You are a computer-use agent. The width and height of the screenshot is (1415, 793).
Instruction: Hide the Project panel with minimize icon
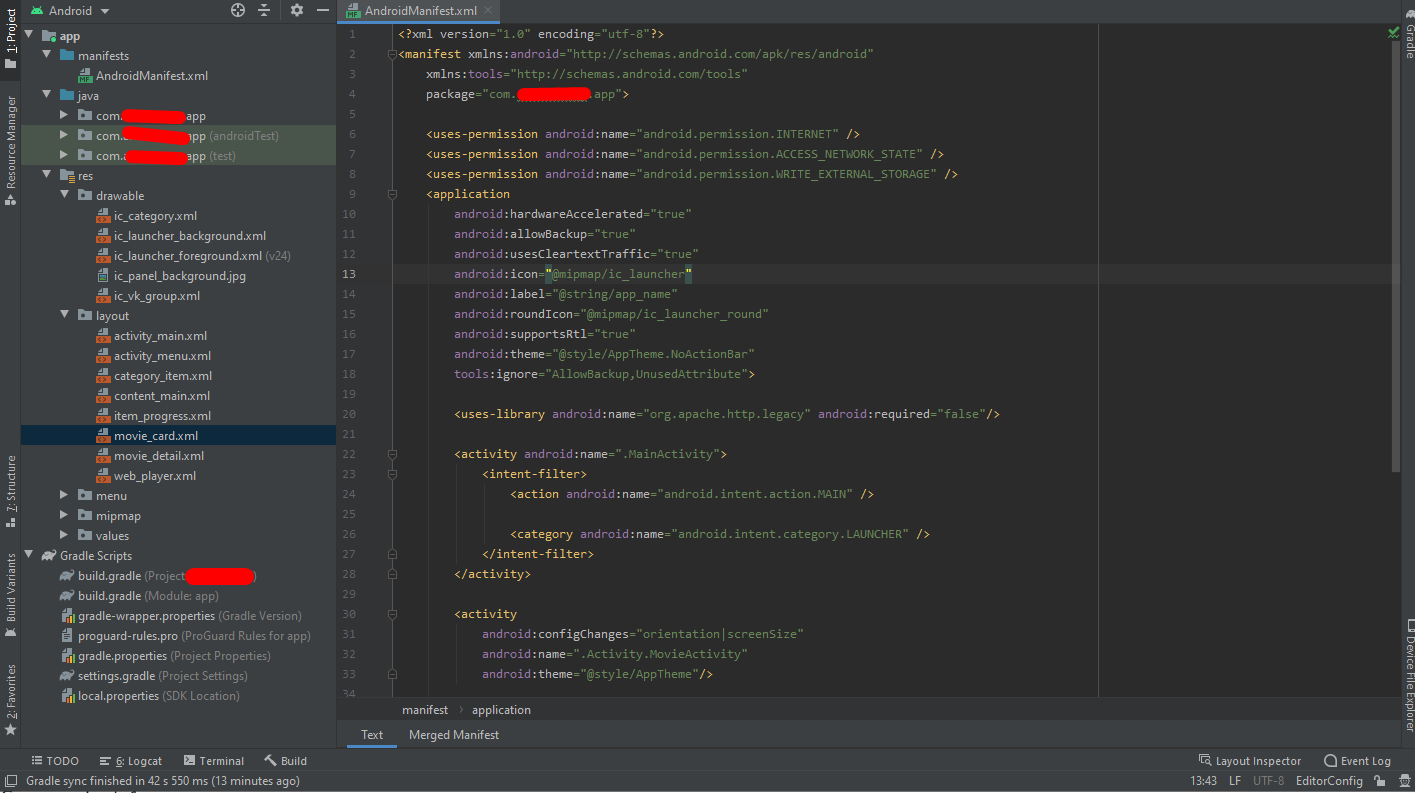point(322,10)
